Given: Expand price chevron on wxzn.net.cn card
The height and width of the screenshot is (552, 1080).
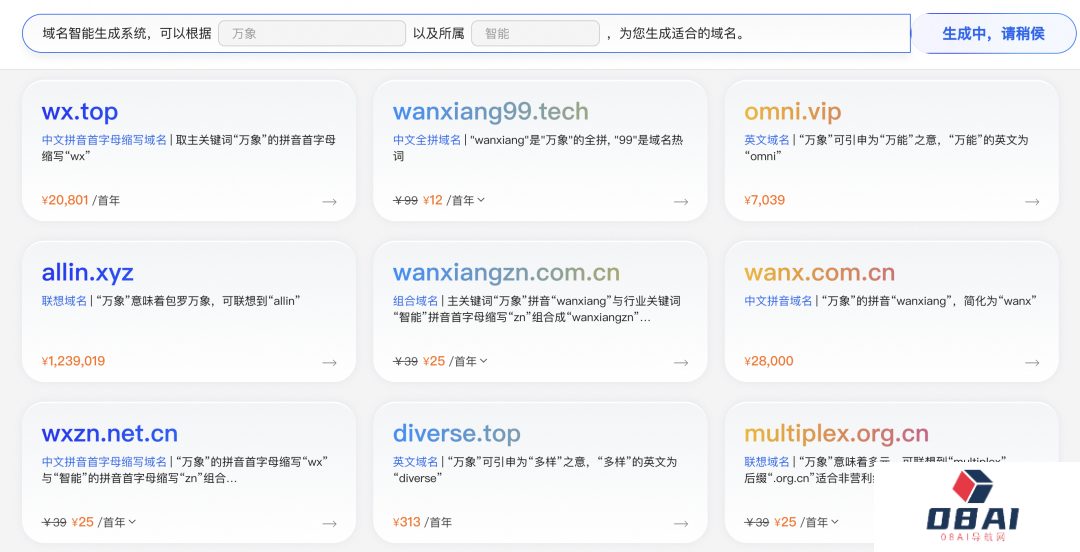Looking at the screenshot, I should pyautogui.click(x=132, y=522).
